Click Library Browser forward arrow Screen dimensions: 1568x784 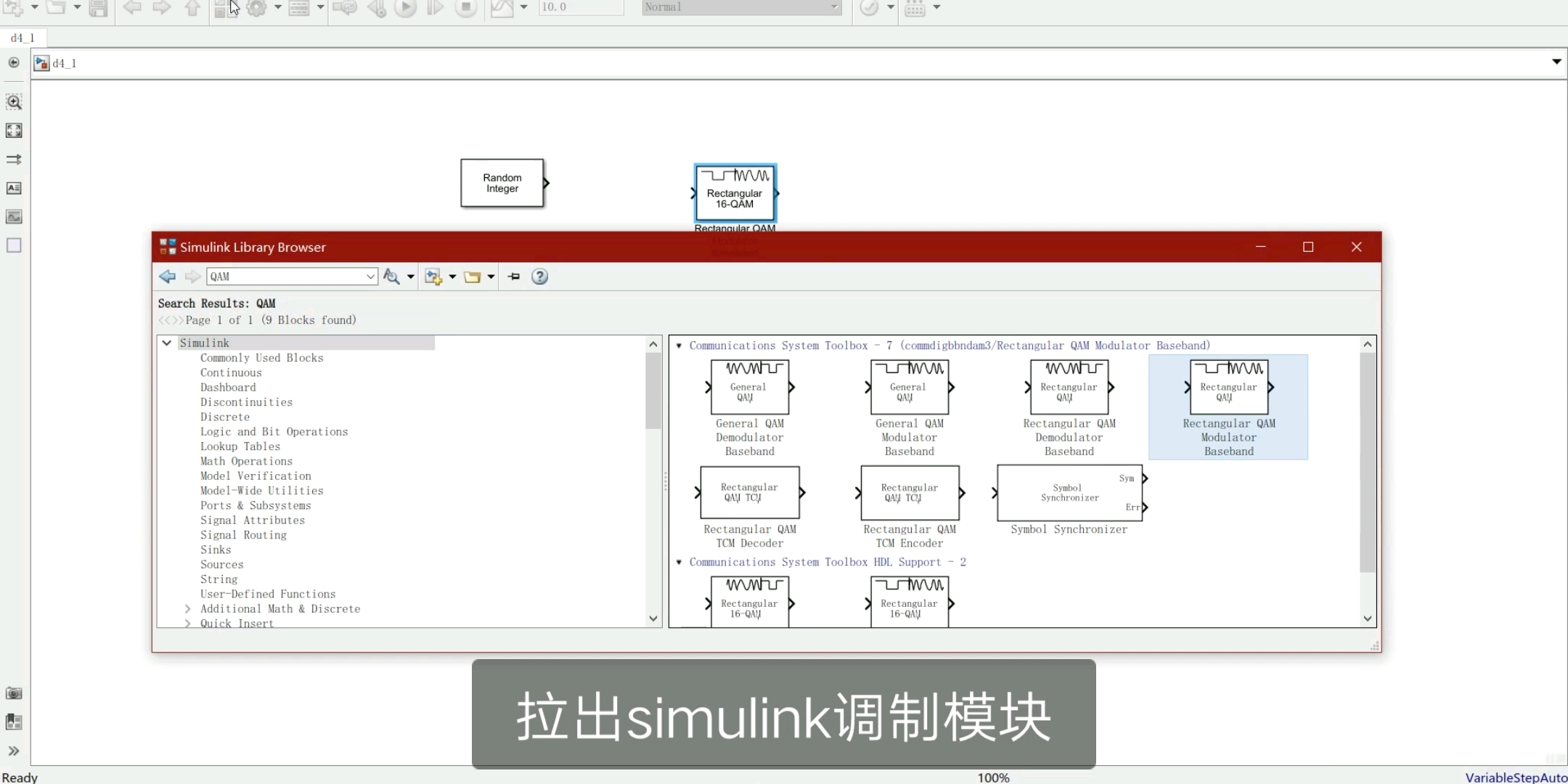[x=192, y=277]
